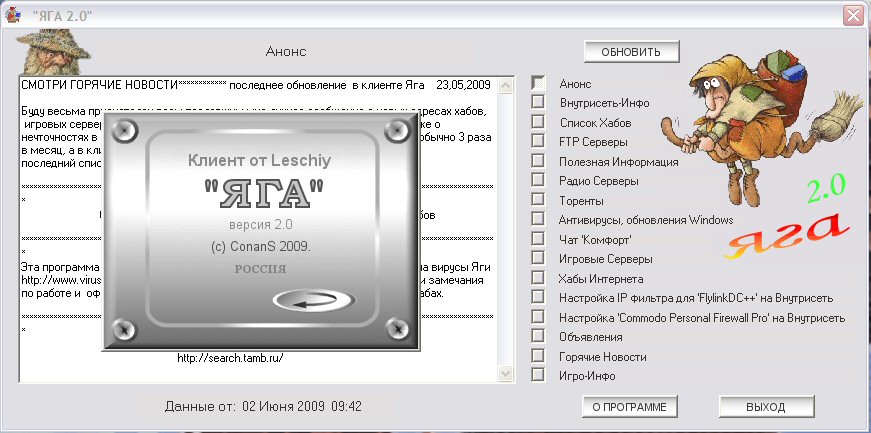Viewport: 871px width, 433px height.
Task: Click the 'Данные от: 02 Июня 2009' label
Action: click(x=263, y=406)
